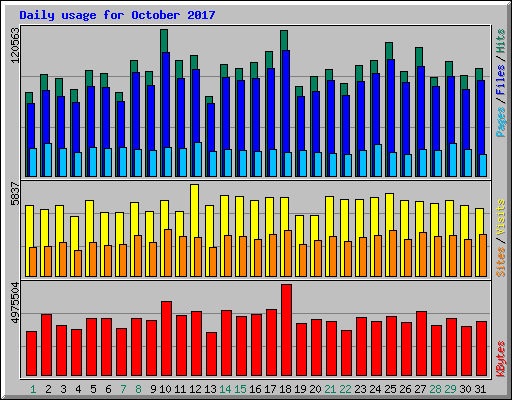Select the light blue Pages bar for day 12
The height and width of the screenshot is (400, 512).
[x=198, y=159]
